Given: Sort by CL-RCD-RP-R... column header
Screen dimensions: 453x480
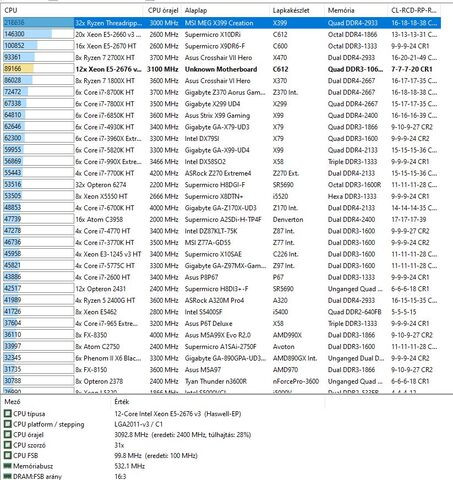Looking at the screenshot, I should click(414, 10).
